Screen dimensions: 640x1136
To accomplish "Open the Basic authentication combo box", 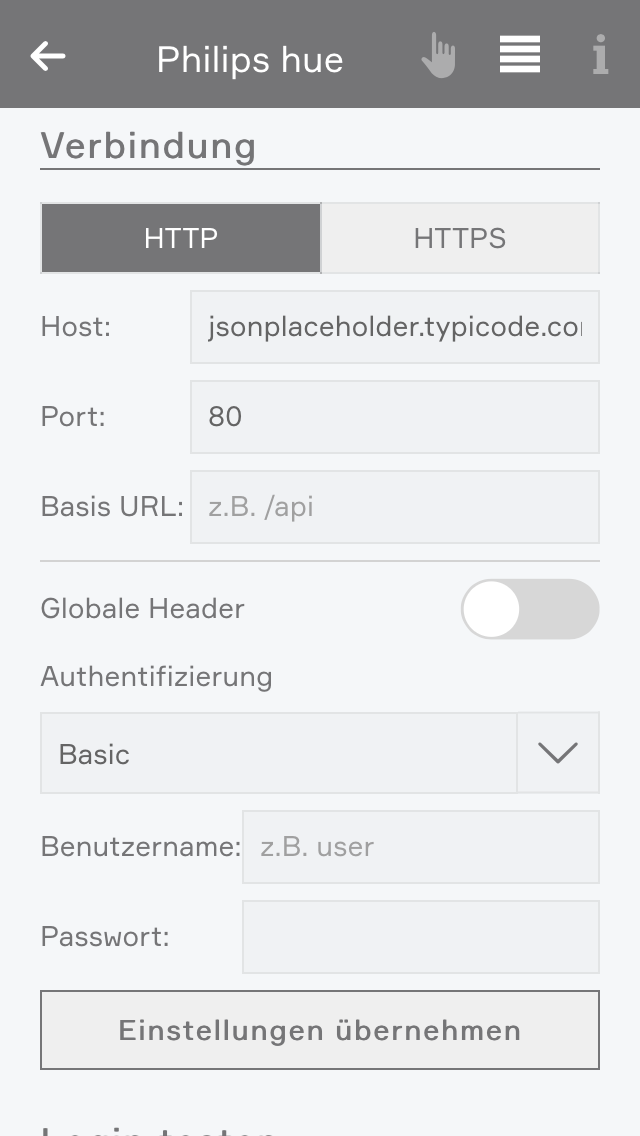I will click(279, 753).
